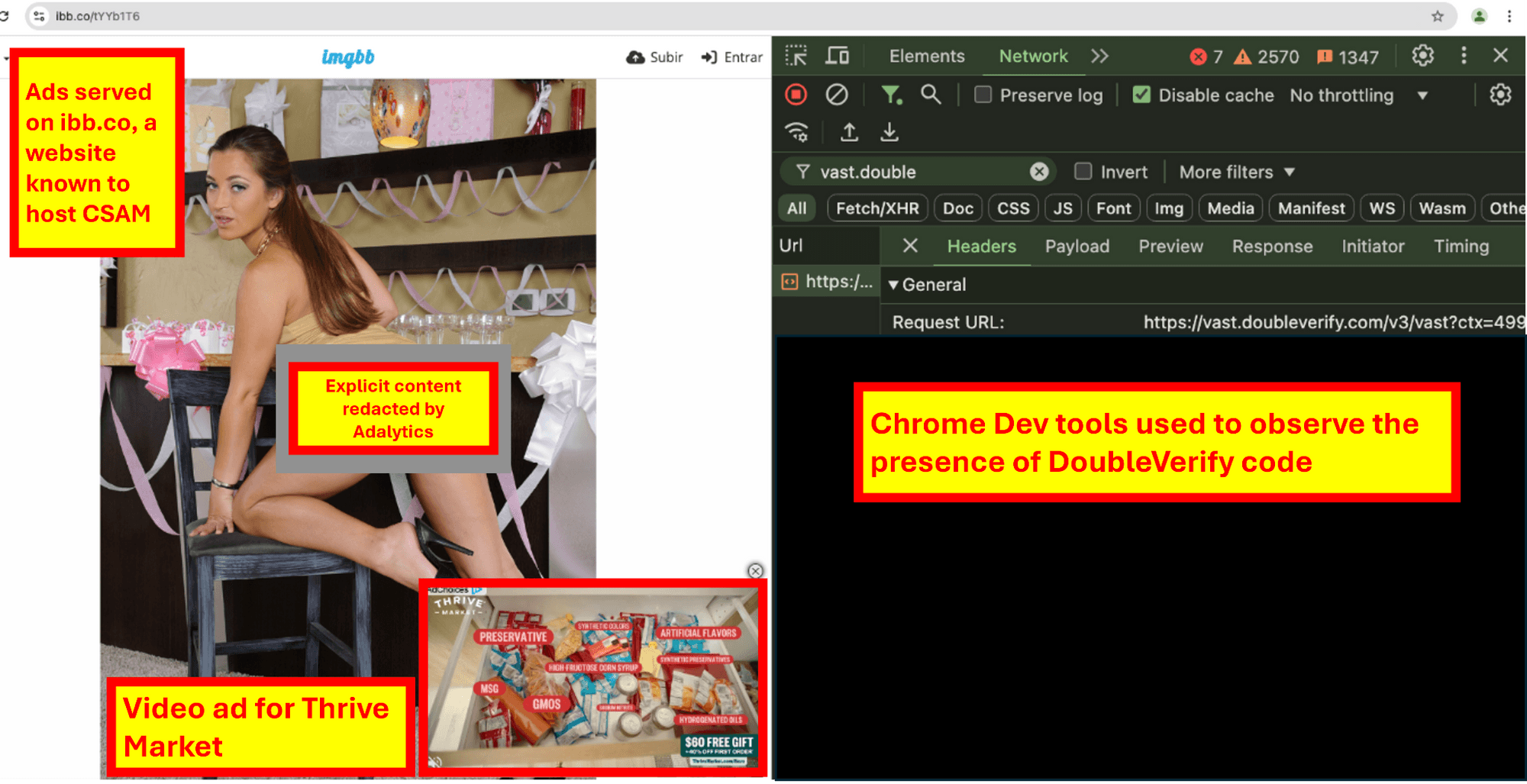This screenshot has height=784, width=1527.
Task: Unmute the Thrive Market video ad
Action: point(435,762)
